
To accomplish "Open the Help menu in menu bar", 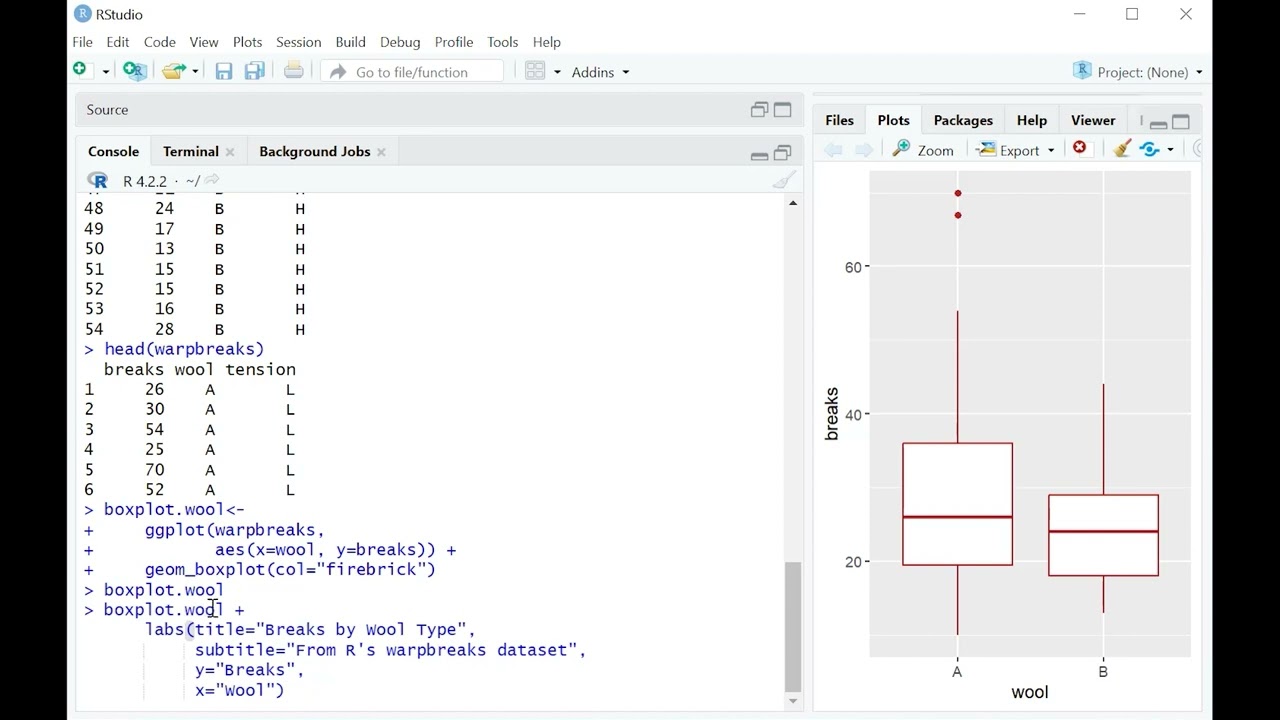I will coord(547,42).
